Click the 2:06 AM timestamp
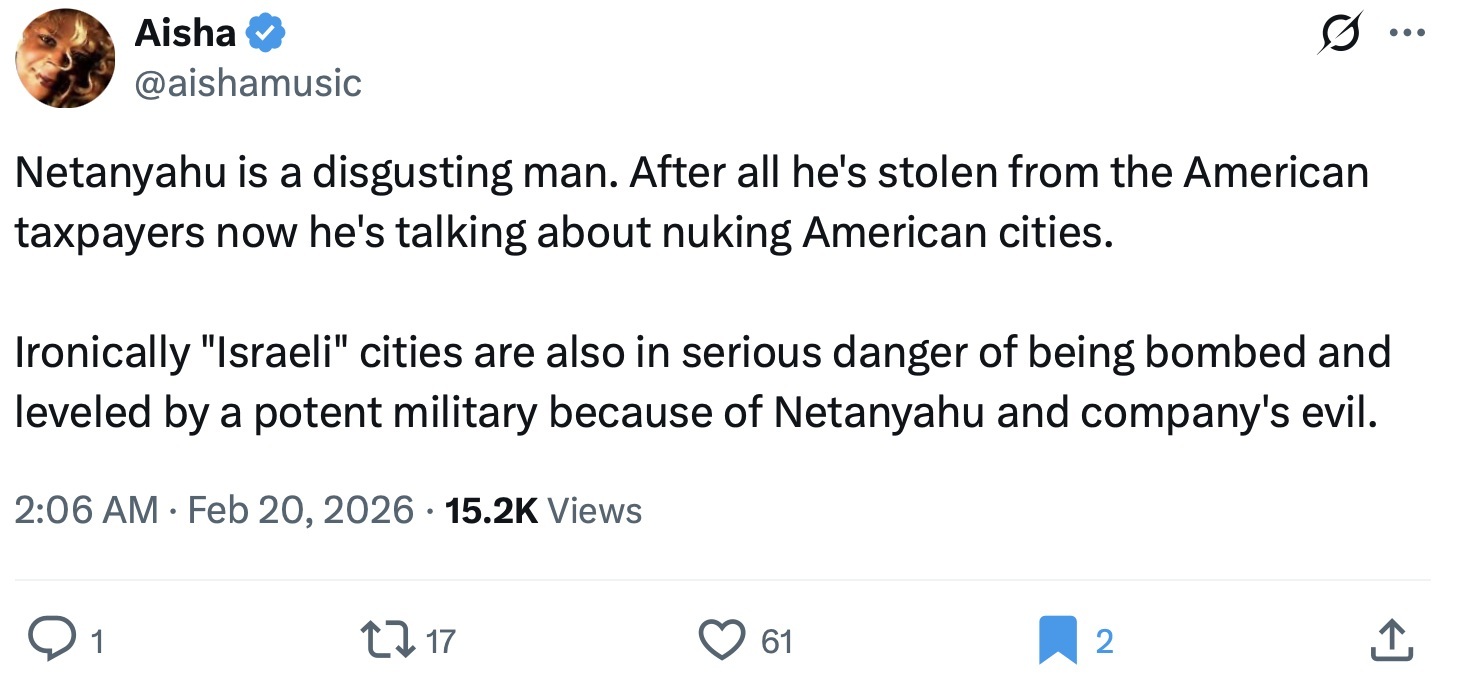Screen dimensions: 1470x682 [x=86, y=510]
